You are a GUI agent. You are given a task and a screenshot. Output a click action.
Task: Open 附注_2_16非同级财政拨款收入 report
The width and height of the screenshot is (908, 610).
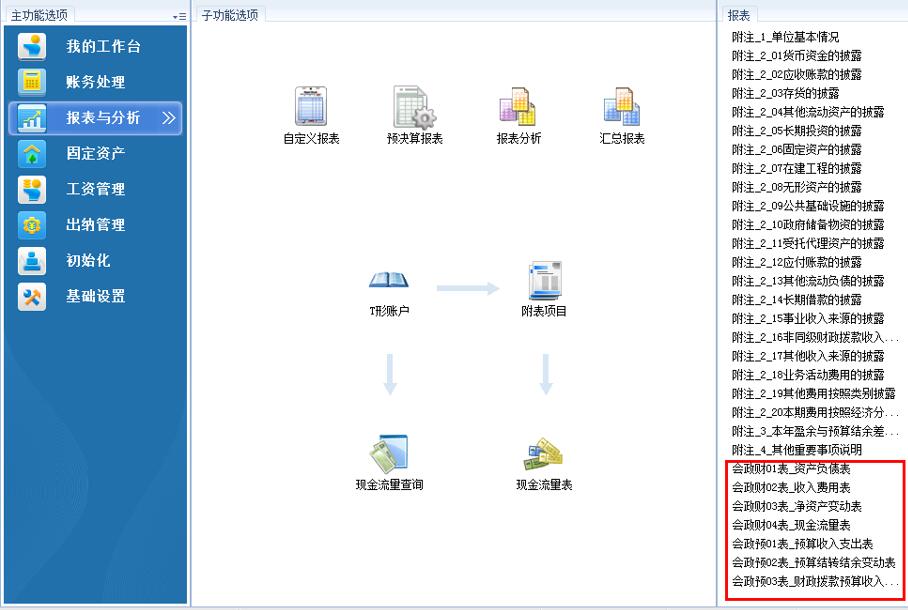[815, 337]
